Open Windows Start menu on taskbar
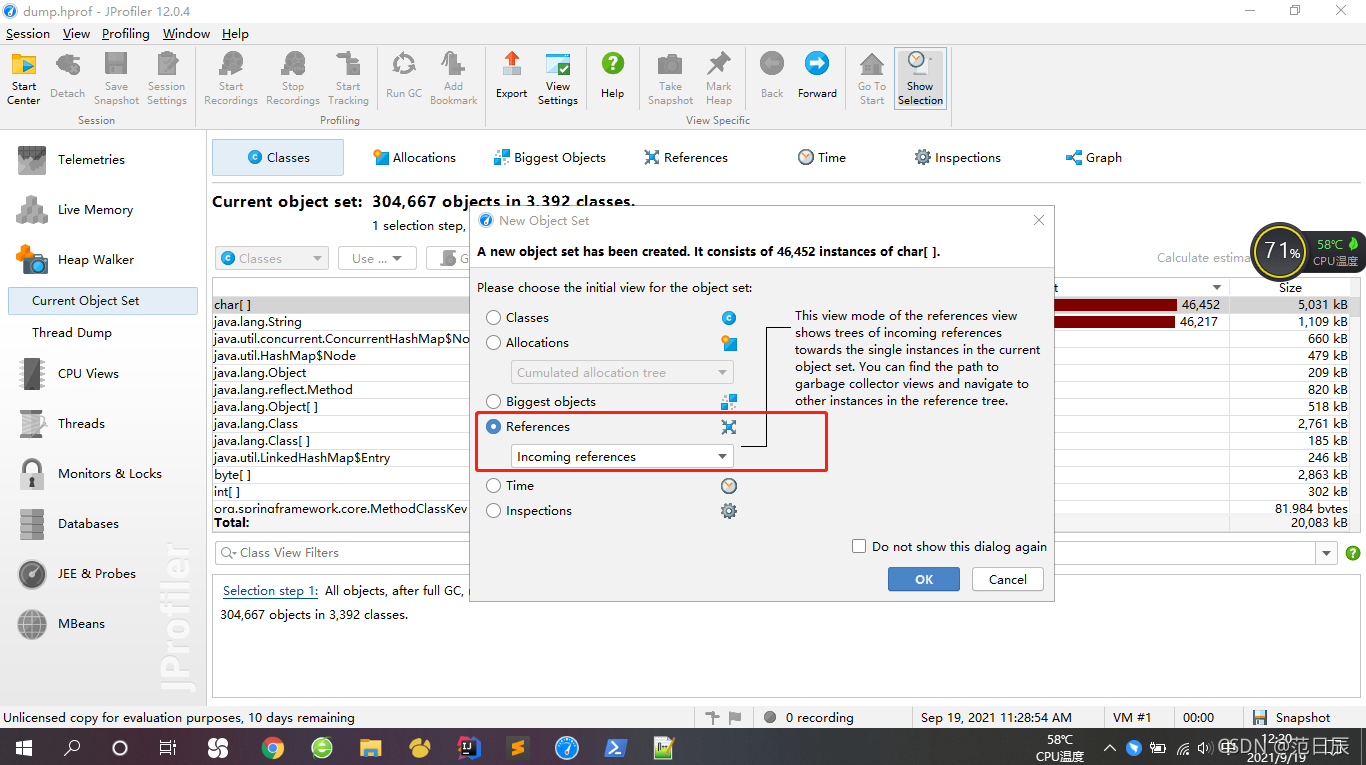 23,746
